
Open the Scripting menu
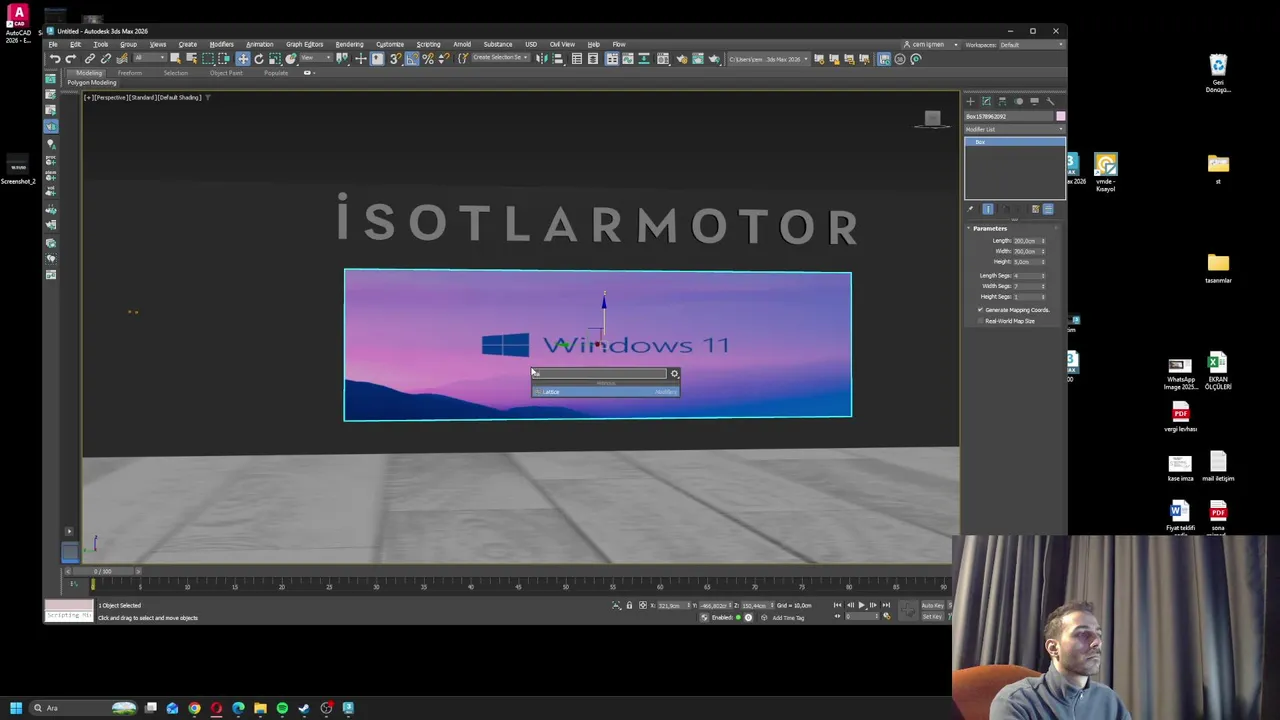428,44
